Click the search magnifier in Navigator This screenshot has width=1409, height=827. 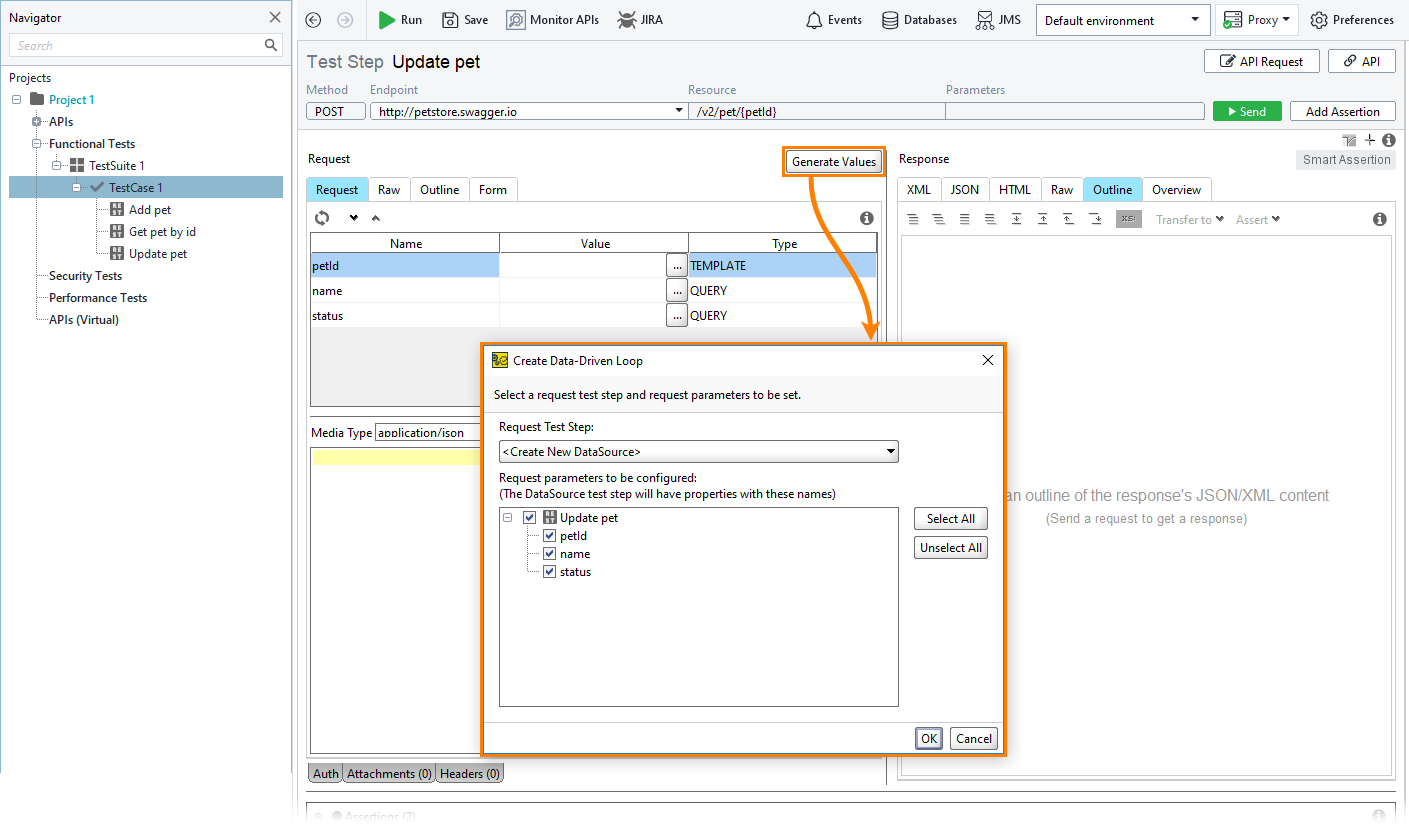271,45
